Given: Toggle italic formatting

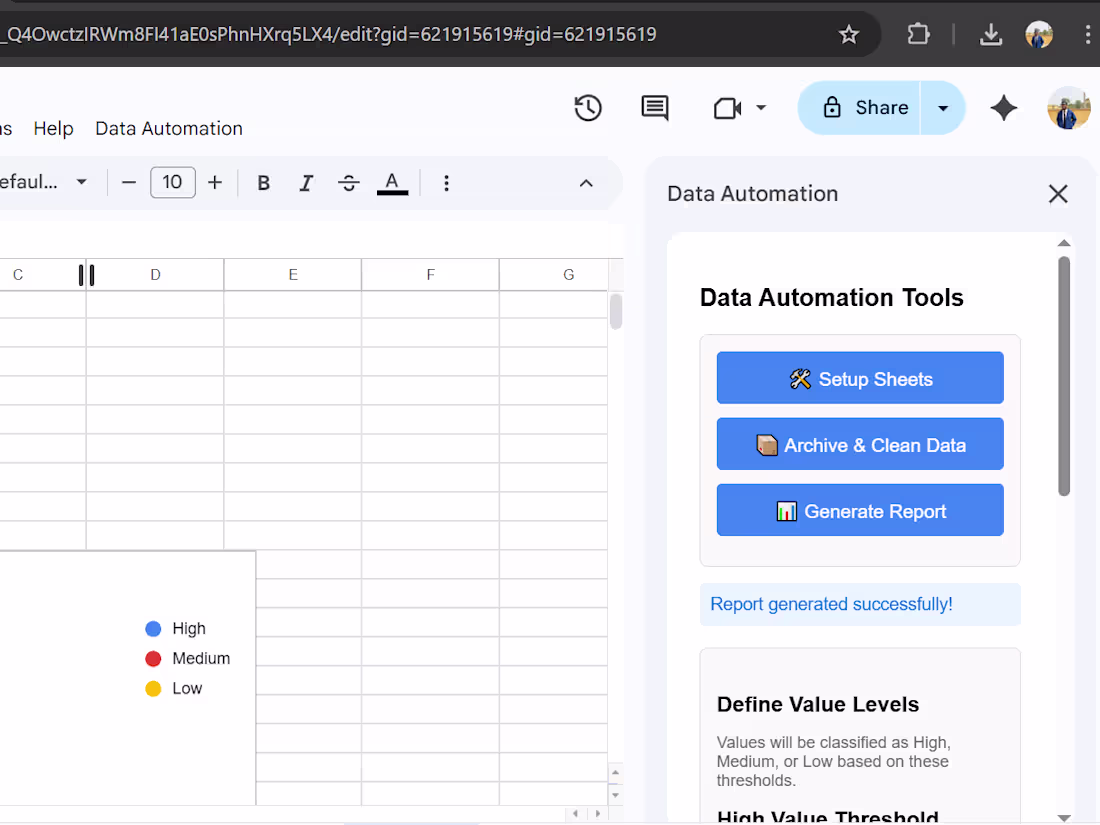Looking at the screenshot, I should (306, 183).
